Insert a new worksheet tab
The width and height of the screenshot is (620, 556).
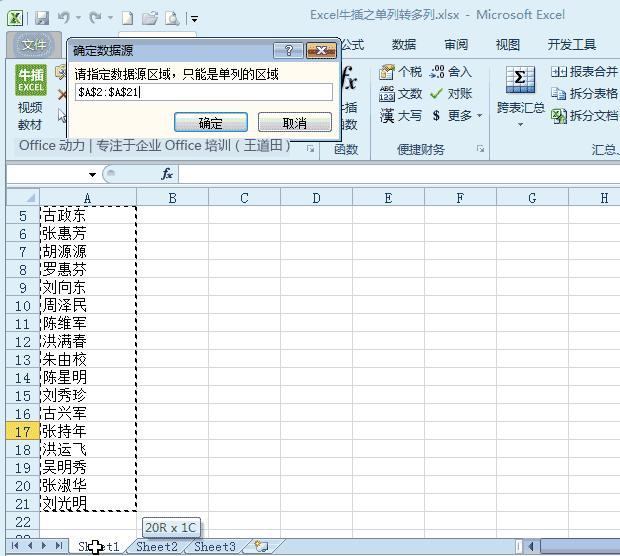pyautogui.click(x=261, y=547)
